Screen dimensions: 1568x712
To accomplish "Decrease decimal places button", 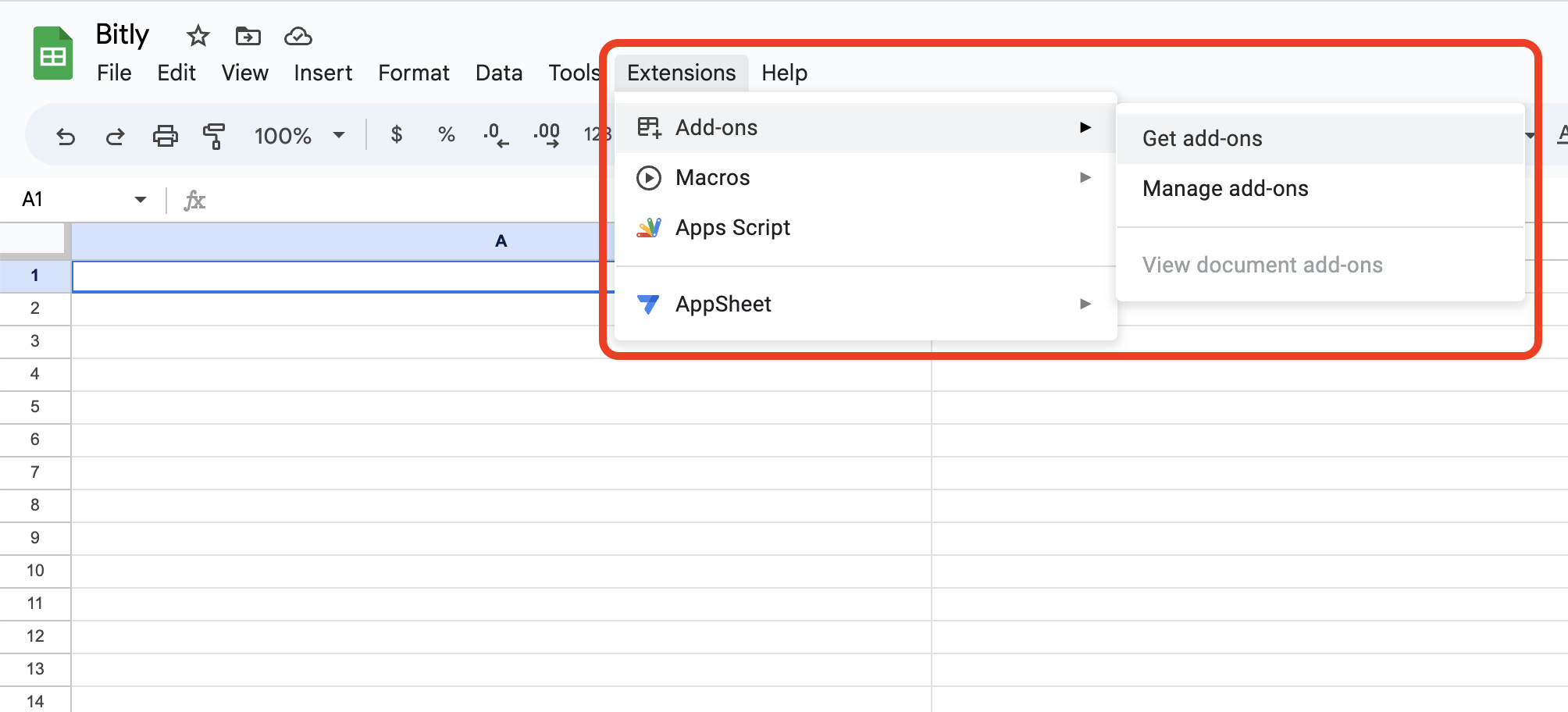I will coord(495,135).
